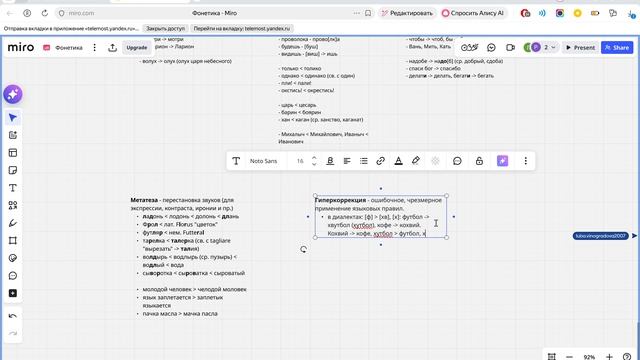
Task: Open the Noto Sans font dropdown
Action: [263, 161]
